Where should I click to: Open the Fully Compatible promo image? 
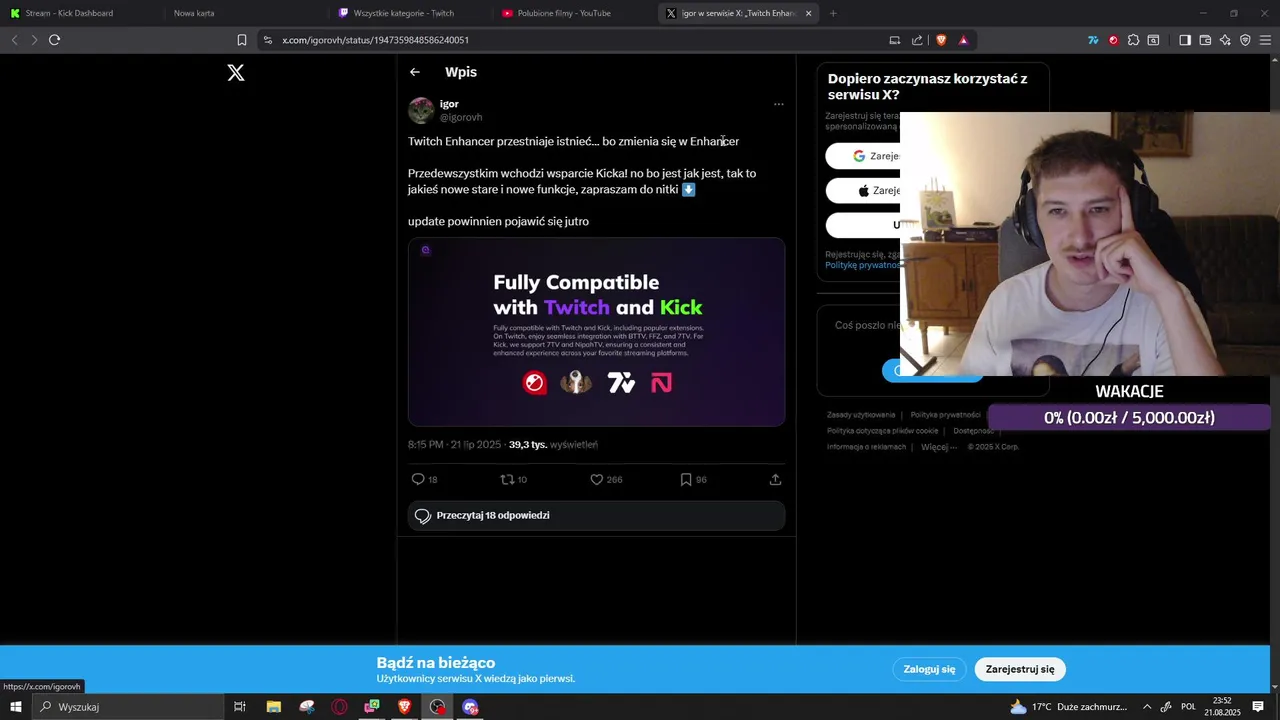[596, 332]
